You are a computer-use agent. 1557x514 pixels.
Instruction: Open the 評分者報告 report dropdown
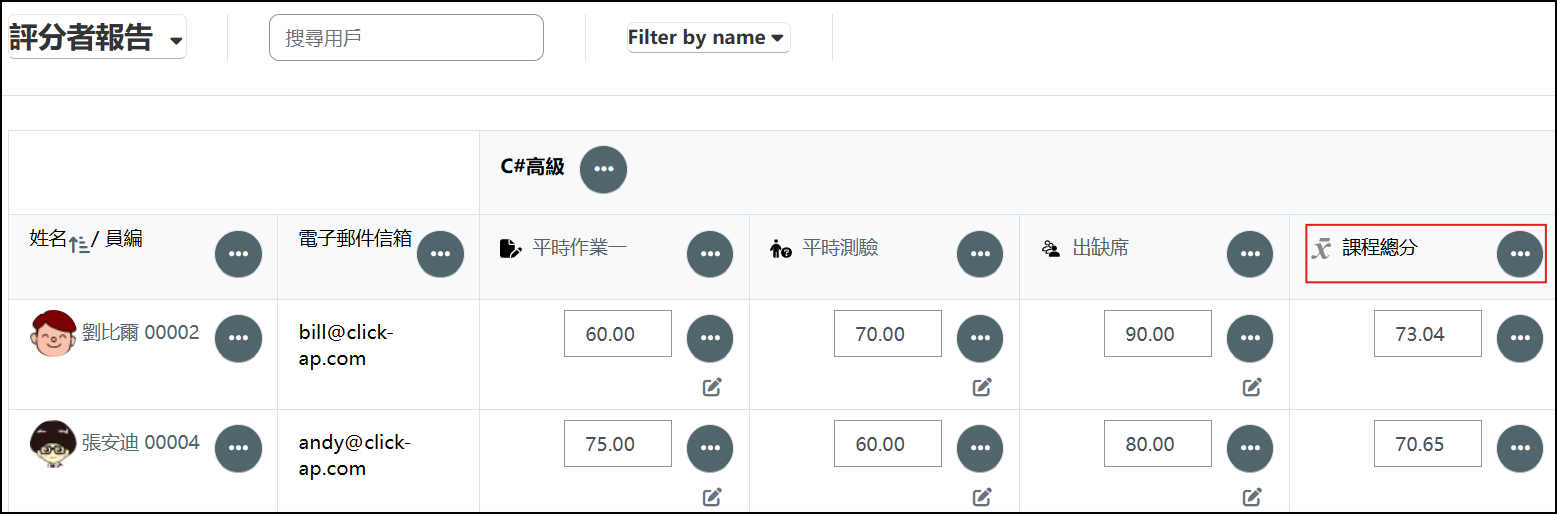click(97, 38)
